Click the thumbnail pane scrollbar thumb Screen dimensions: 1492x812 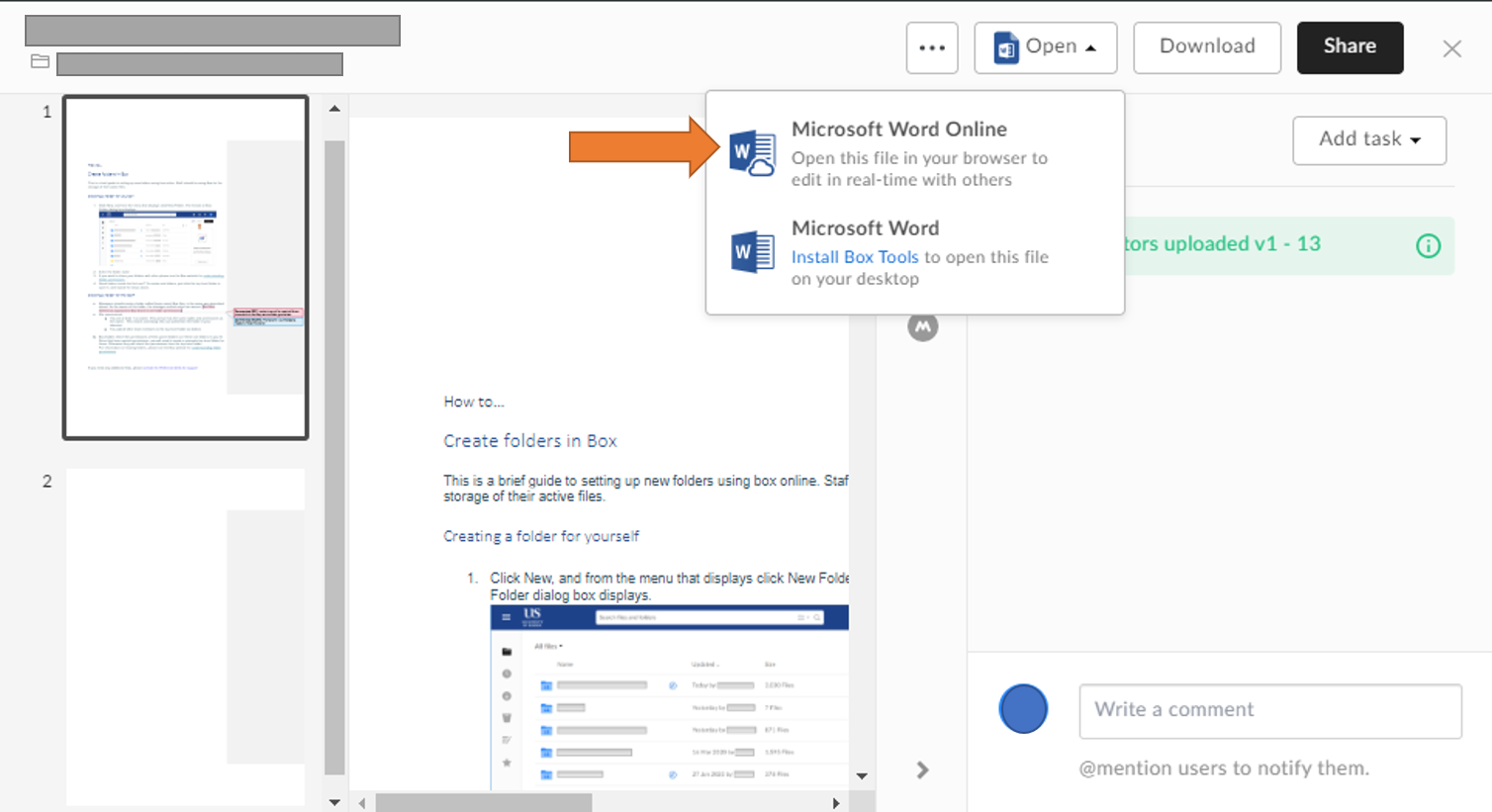pyautogui.click(x=334, y=457)
